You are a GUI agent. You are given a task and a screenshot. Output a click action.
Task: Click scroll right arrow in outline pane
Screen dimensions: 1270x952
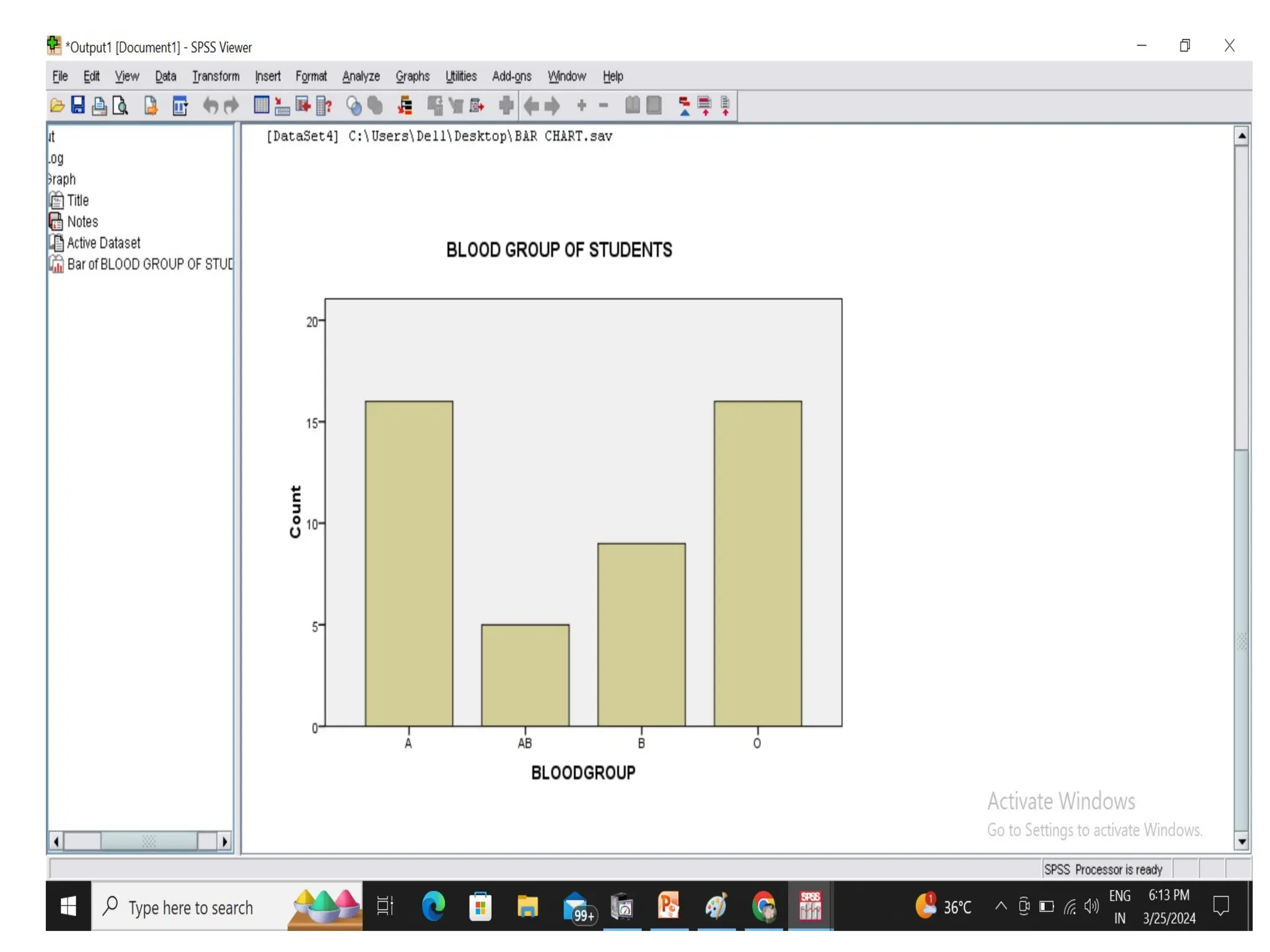pos(224,841)
